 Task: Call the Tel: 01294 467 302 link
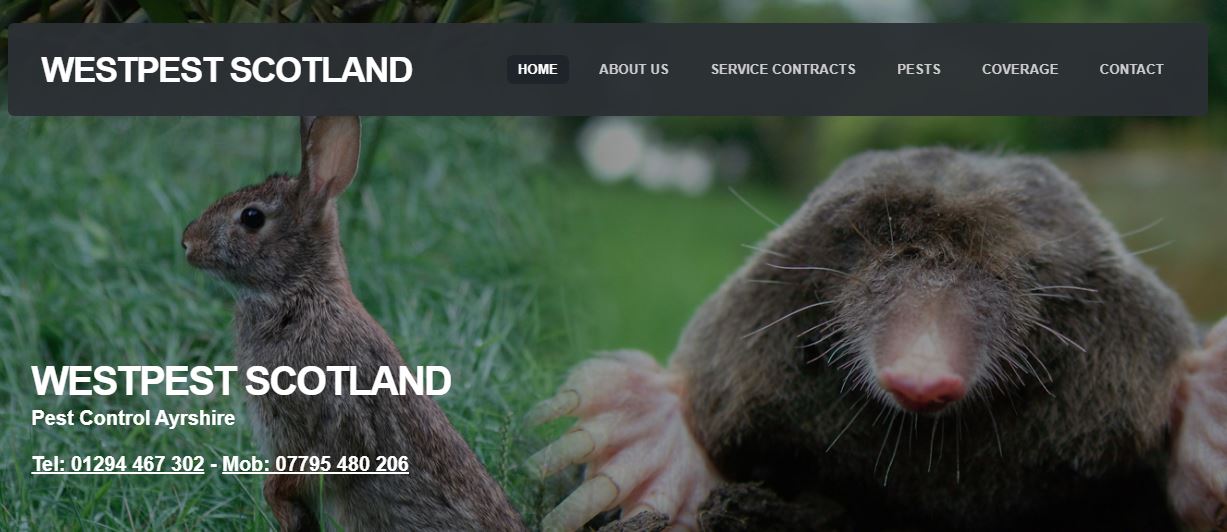(118, 464)
